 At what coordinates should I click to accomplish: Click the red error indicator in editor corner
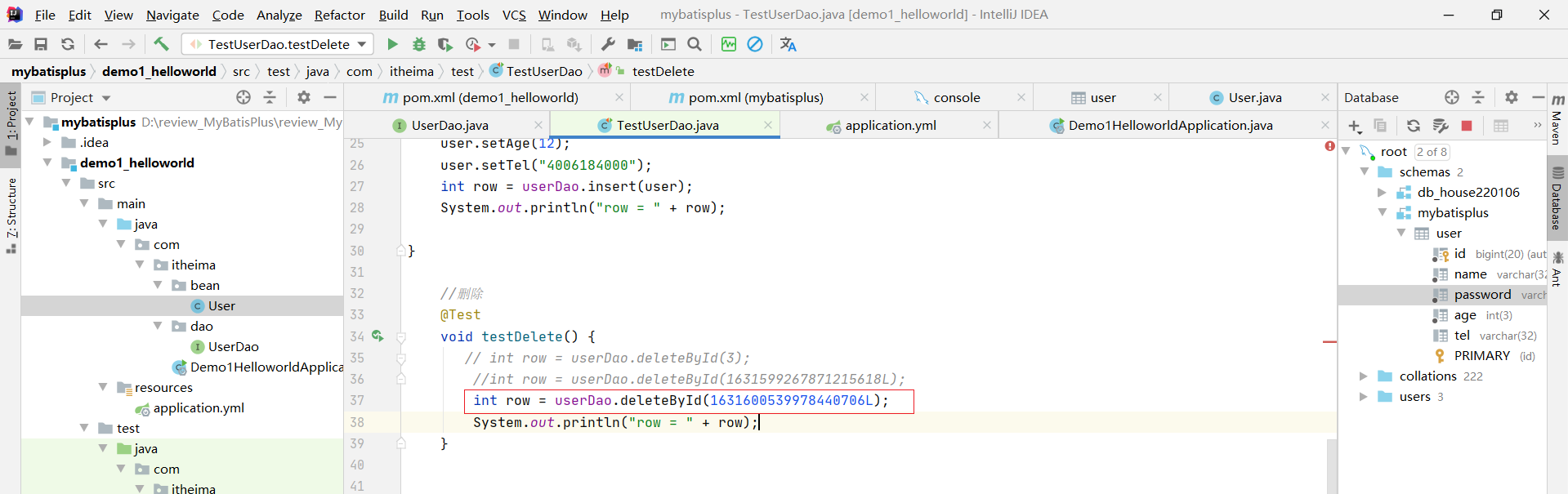pos(1329,146)
